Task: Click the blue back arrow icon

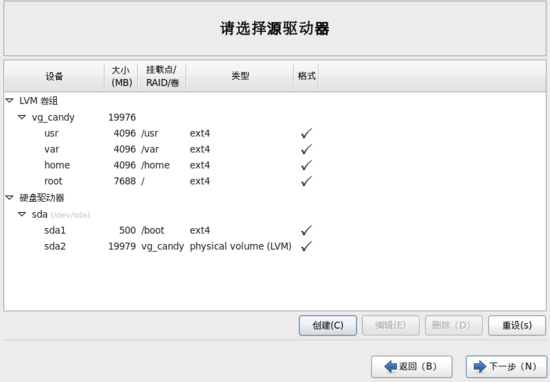Action: tap(390, 367)
